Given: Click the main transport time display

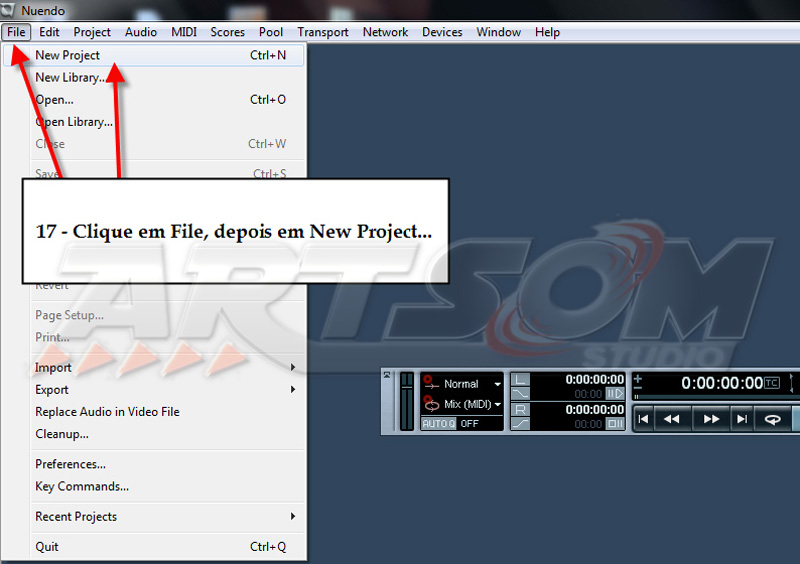Looking at the screenshot, I should coord(721,383).
